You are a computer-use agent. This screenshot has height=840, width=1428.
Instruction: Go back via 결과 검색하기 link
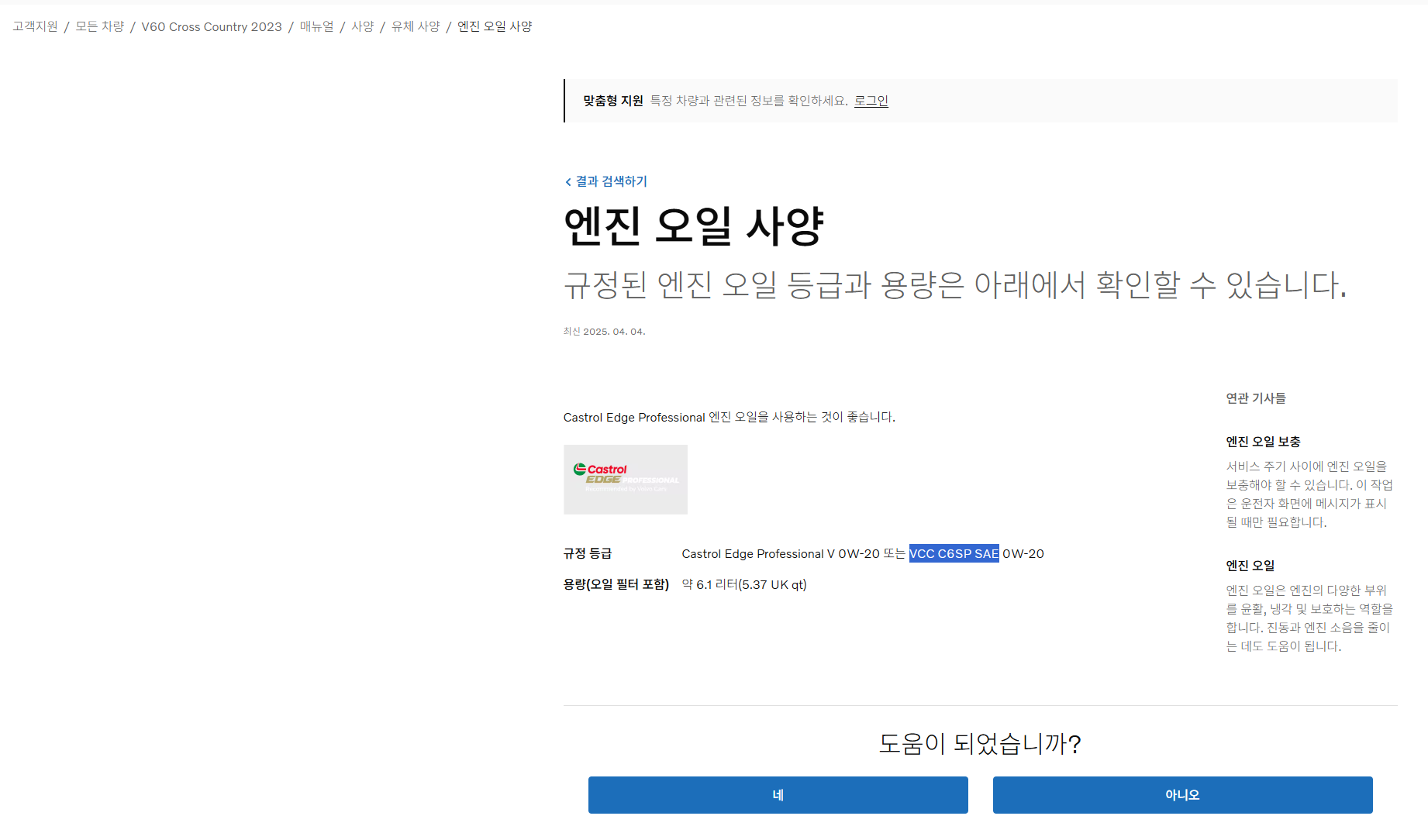pyautogui.click(x=611, y=181)
